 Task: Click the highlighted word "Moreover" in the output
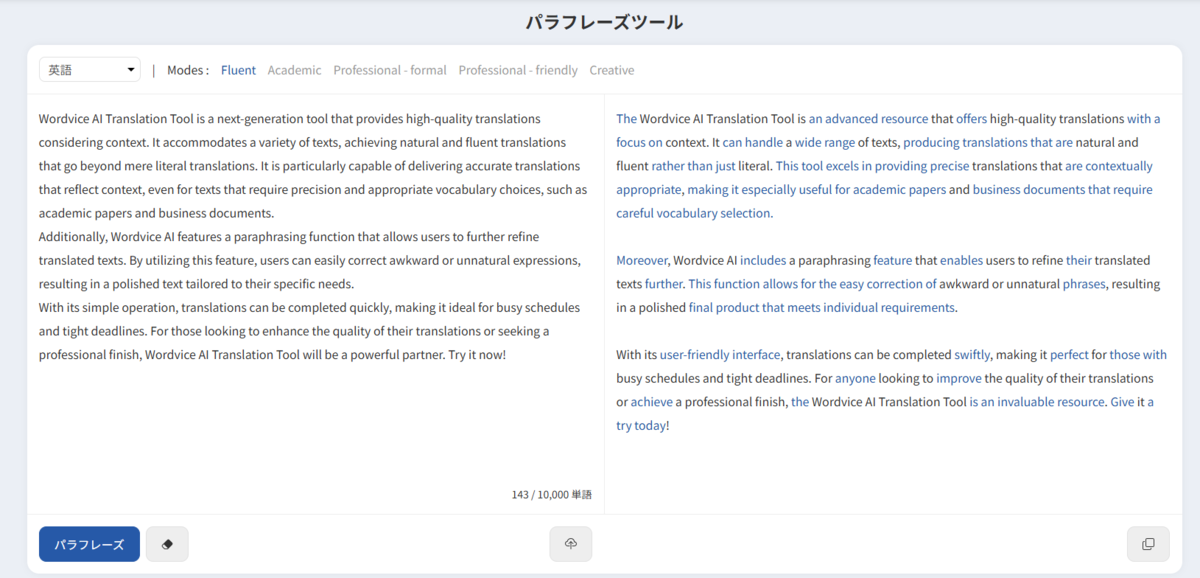click(643, 260)
